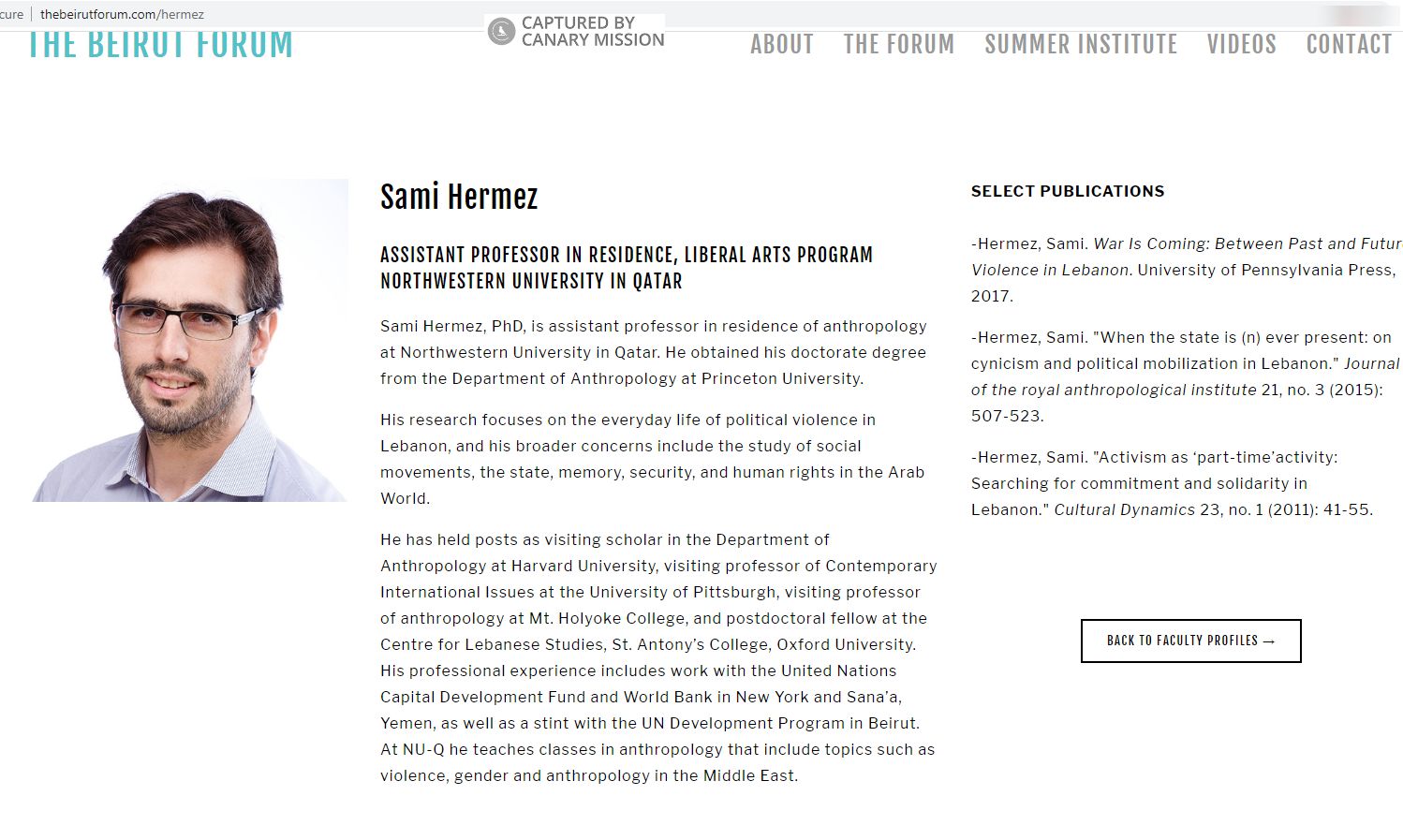Open the CONTACT page
This screenshot has width=1403, height=840.
(1349, 44)
